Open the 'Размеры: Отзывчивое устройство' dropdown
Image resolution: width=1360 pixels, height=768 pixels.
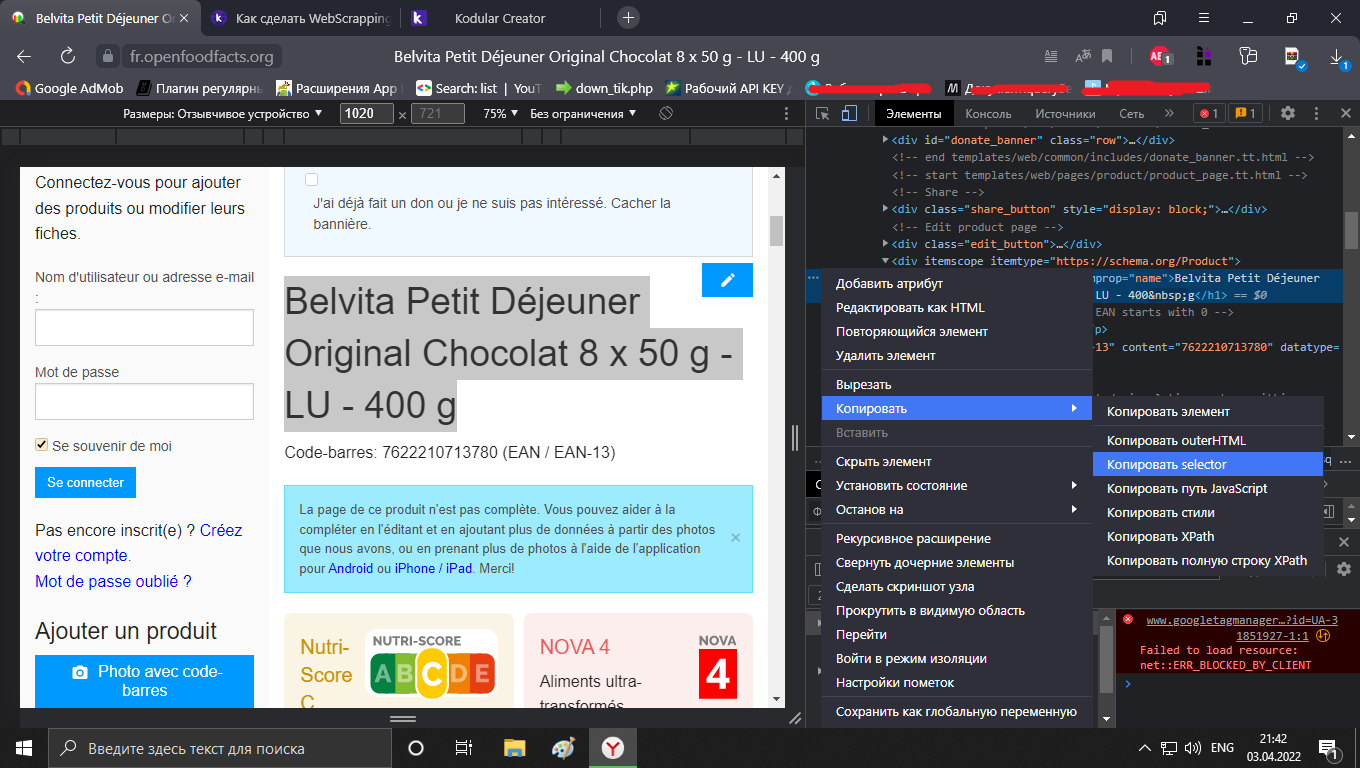tap(222, 114)
